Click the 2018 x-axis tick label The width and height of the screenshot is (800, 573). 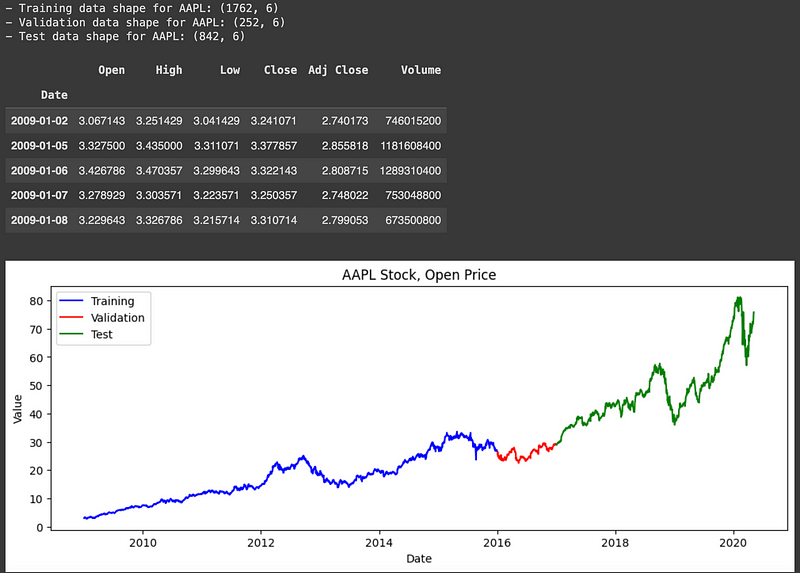pyautogui.click(x=615, y=543)
